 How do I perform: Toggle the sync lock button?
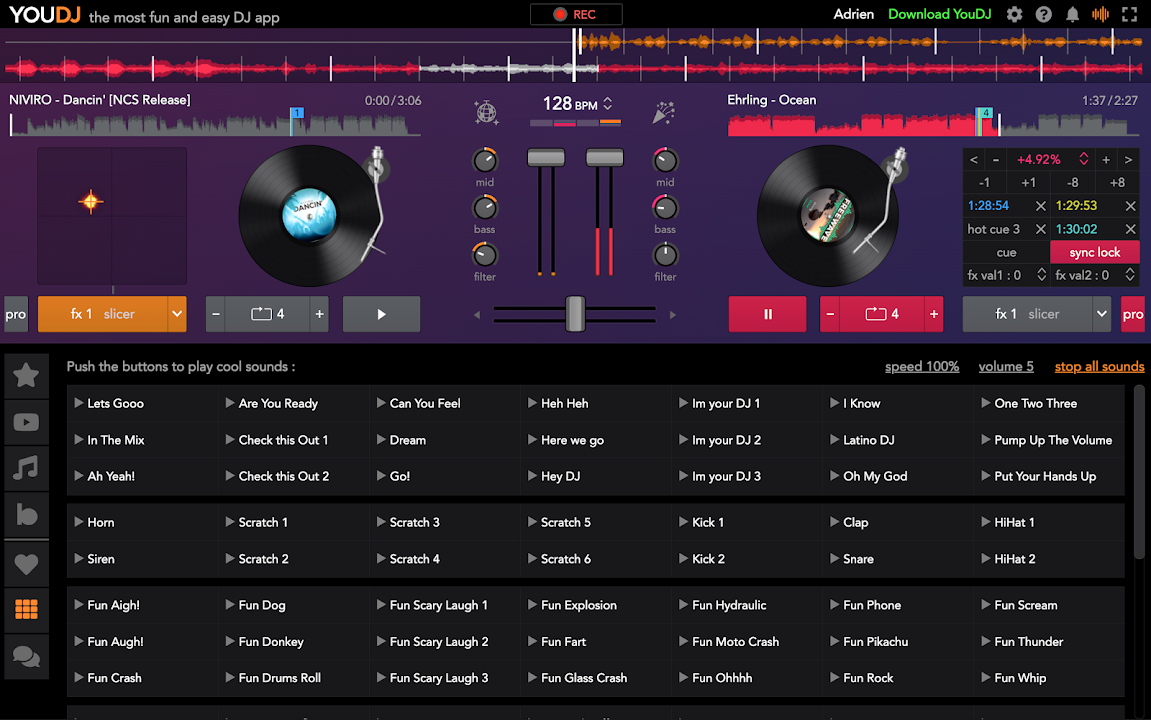[x=1094, y=252]
